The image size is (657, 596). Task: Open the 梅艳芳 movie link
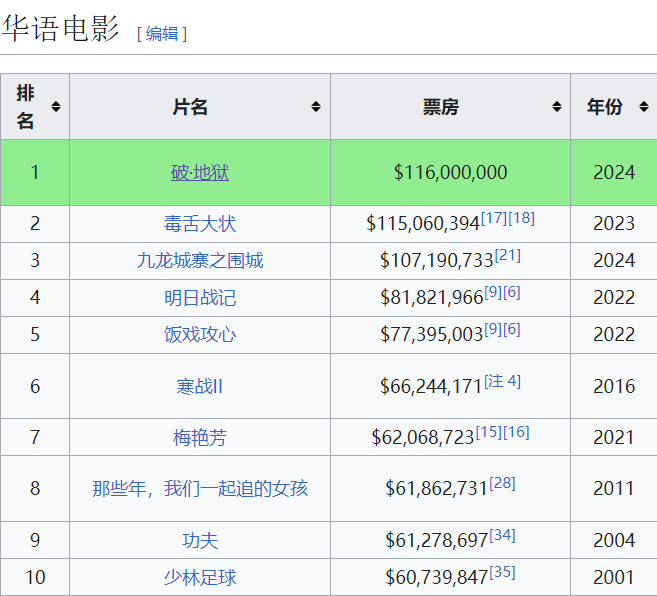pos(200,438)
